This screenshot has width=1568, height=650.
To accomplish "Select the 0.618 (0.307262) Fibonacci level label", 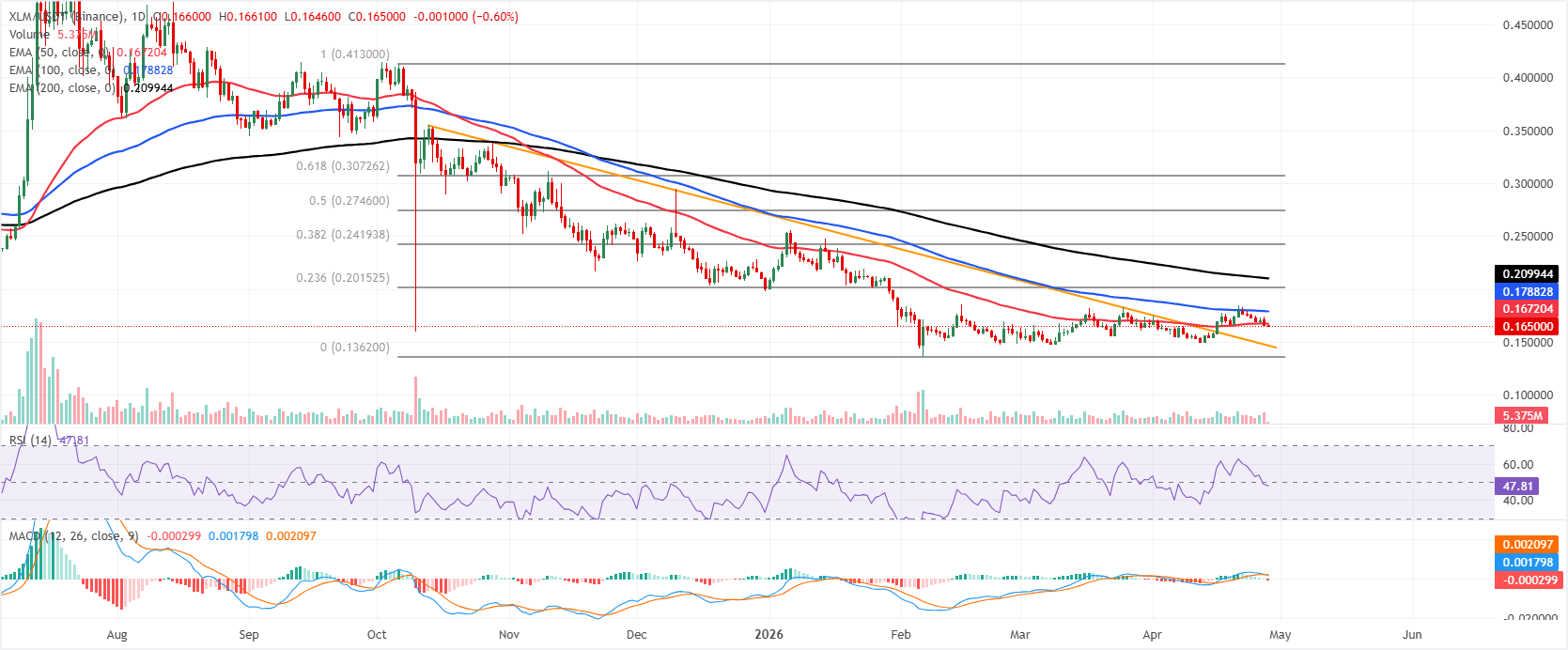I will click(342, 166).
